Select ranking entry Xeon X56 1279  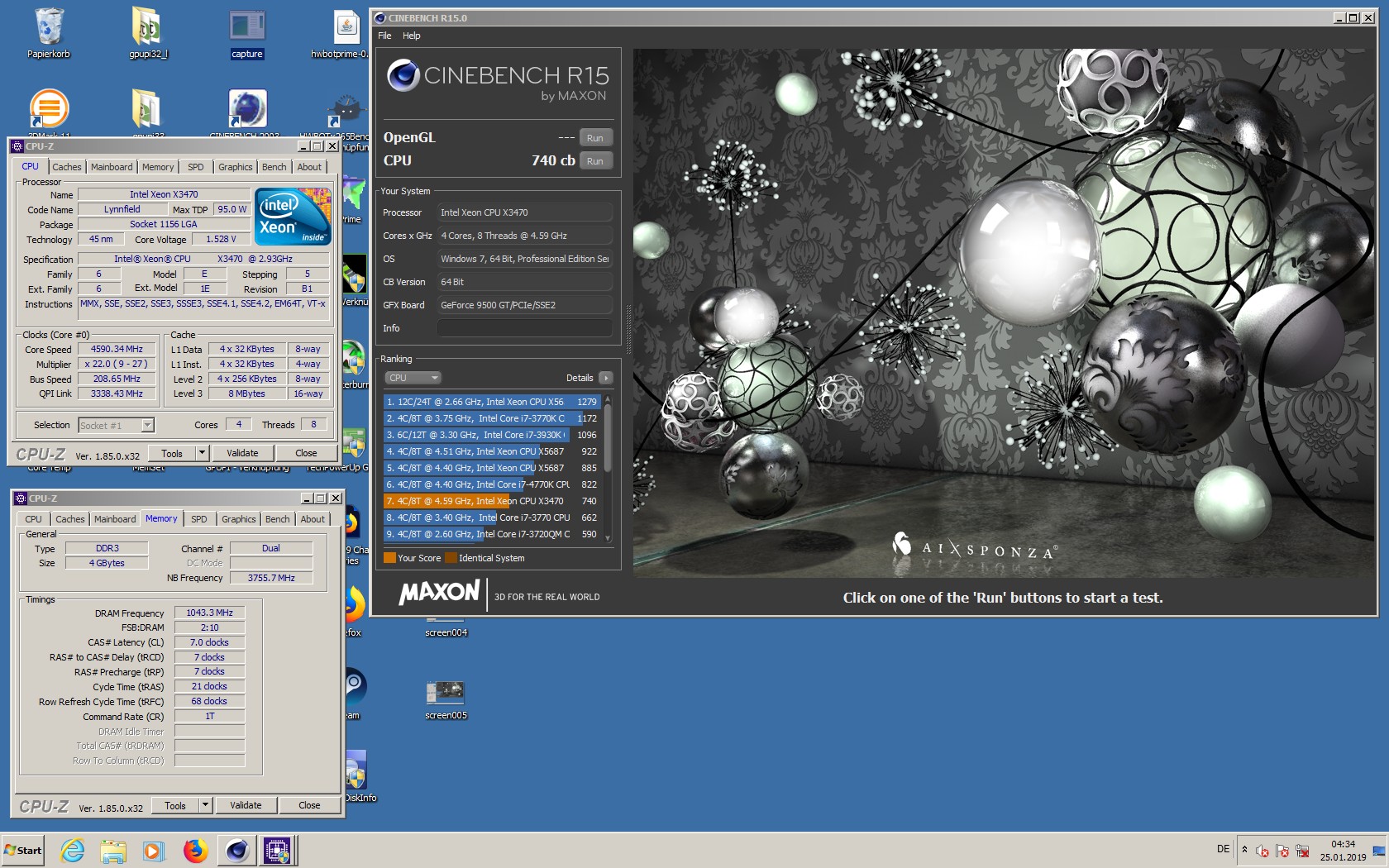point(492,402)
